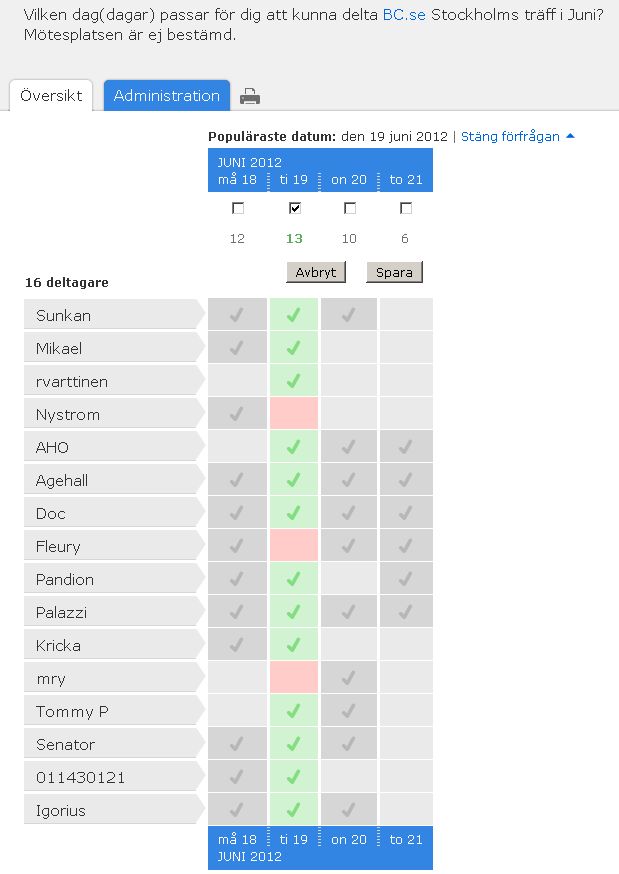Switch to the Administration tab
Image resolution: width=619 pixels, height=874 pixels.
click(167, 96)
